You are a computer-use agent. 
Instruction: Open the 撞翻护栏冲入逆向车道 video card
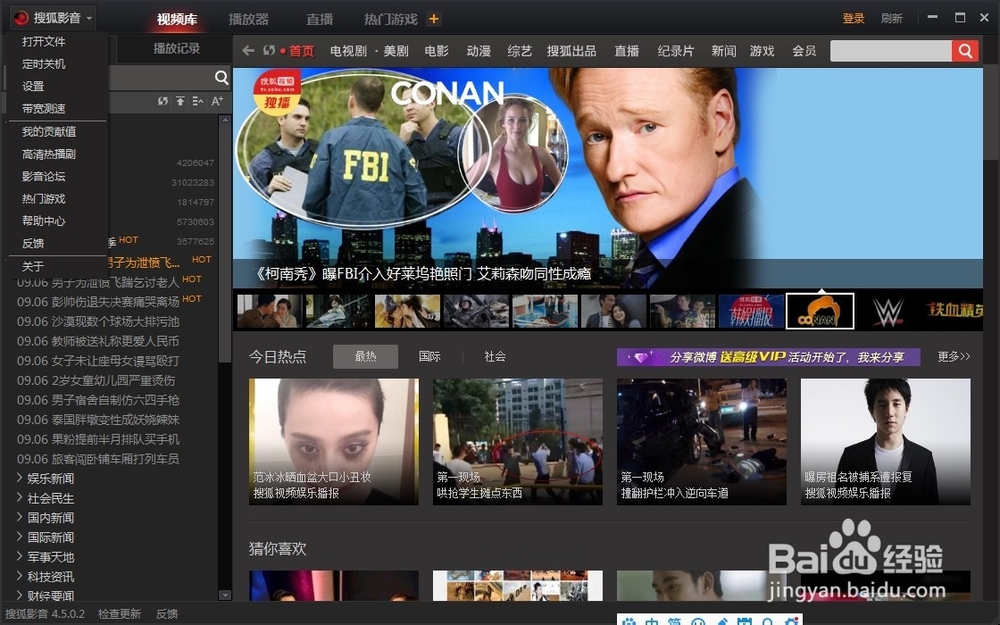click(702, 441)
